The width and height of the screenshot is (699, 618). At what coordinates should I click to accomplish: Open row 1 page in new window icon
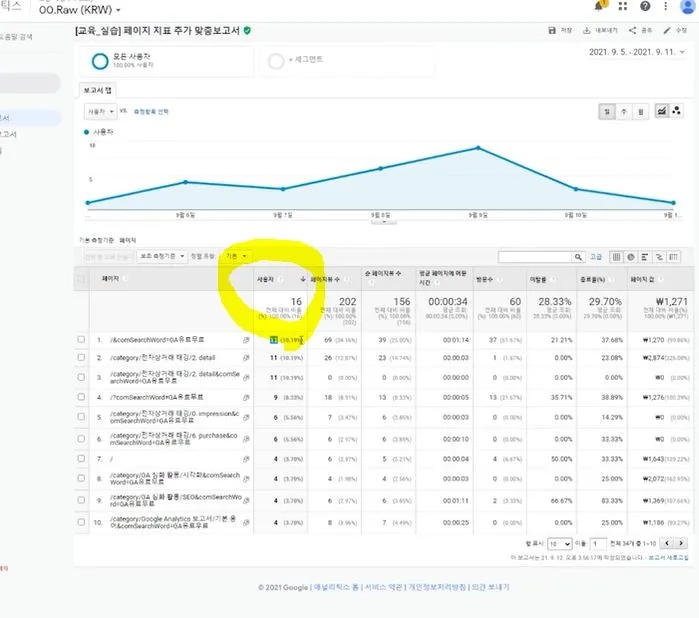tap(246, 340)
